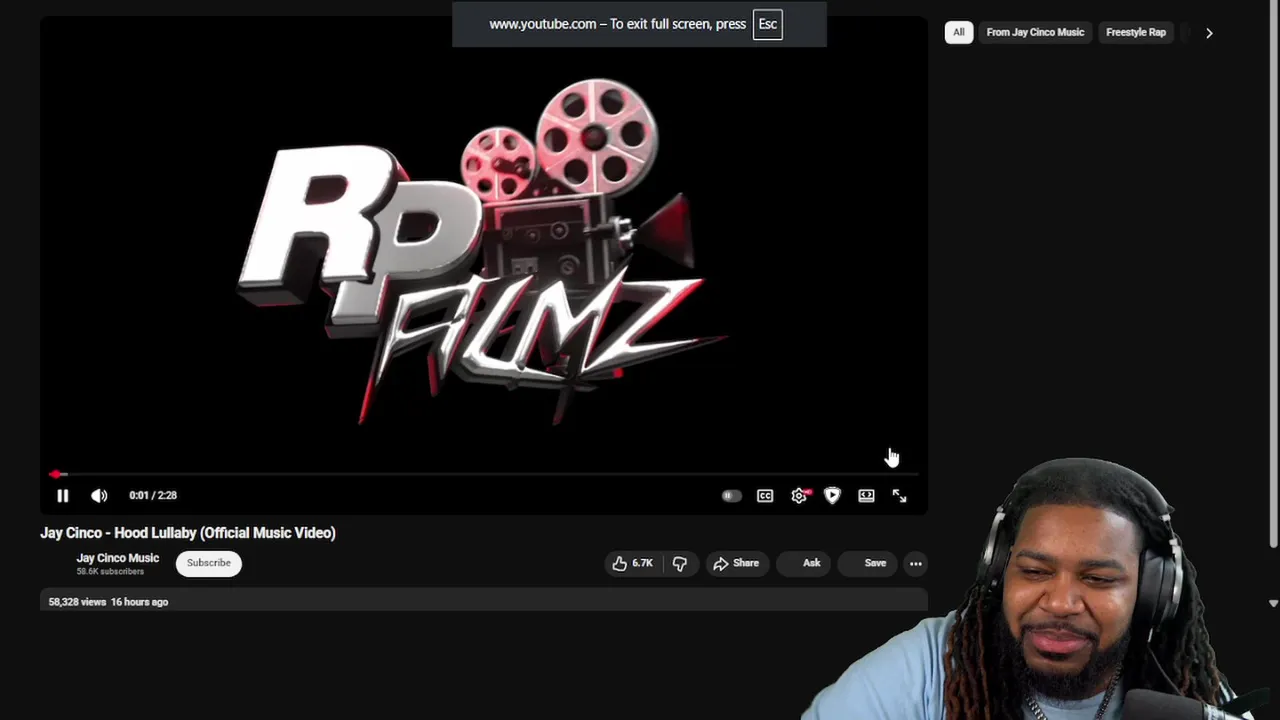Image resolution: width=1280 pixels, height=720 pixels.
Task: Click the 0:01 / 2:28 time display
Action: (153, 495)
